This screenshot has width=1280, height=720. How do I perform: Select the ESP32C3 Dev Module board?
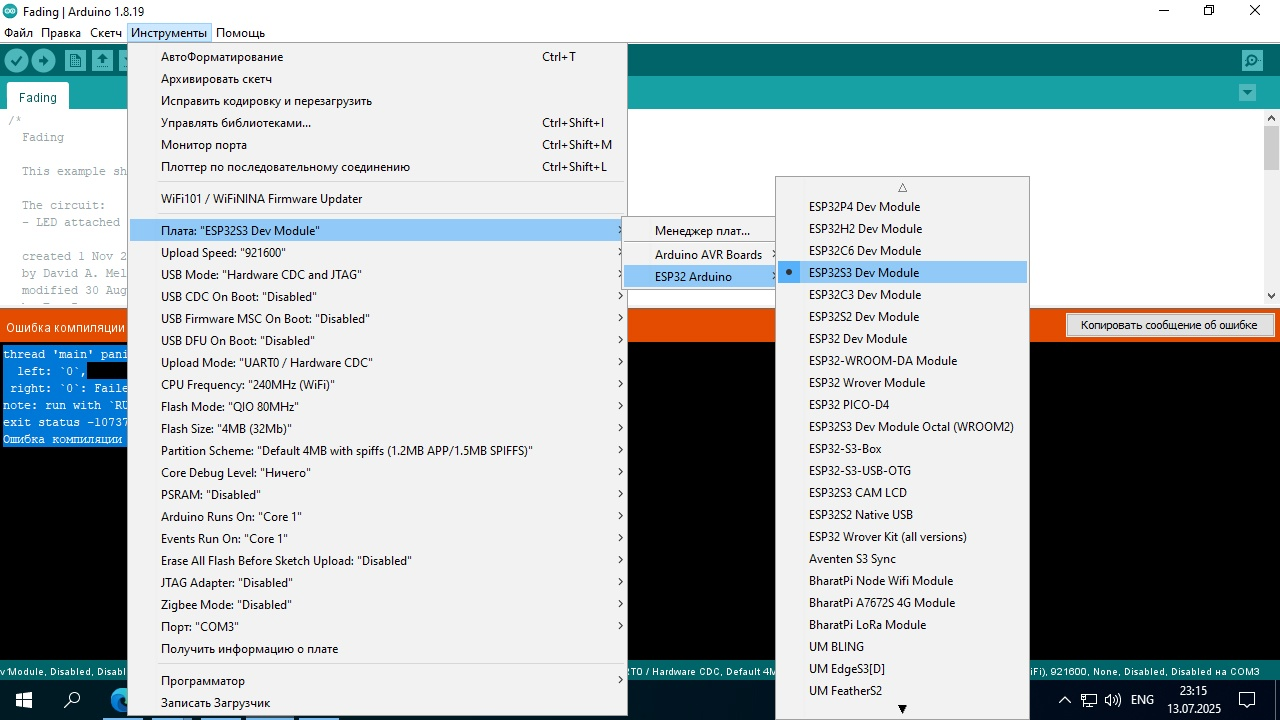pos(902,295)
